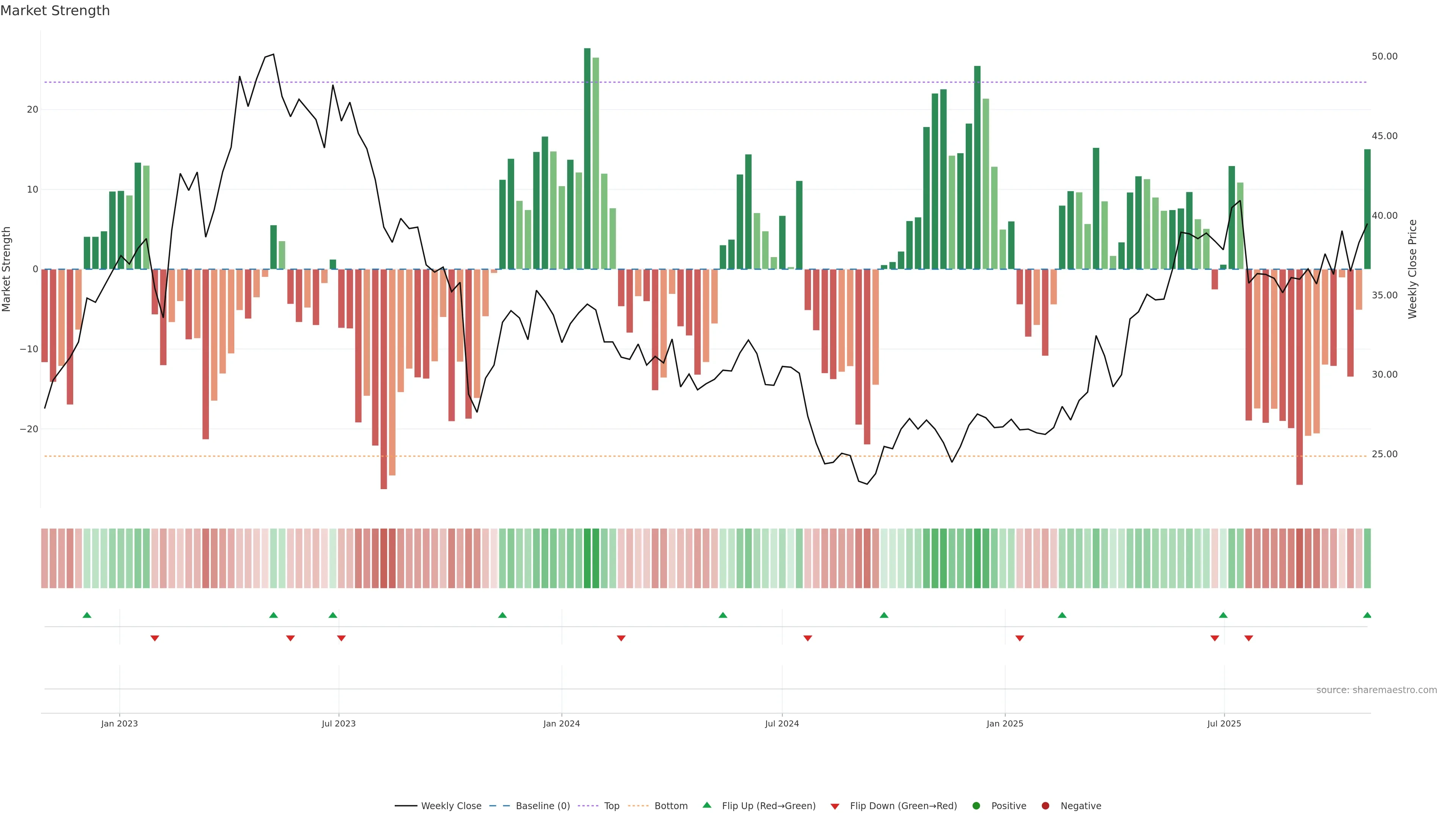Click the tallest green bar in early 2024
The width and height of the screenshot is (1456, 819).
click(587, 158)
